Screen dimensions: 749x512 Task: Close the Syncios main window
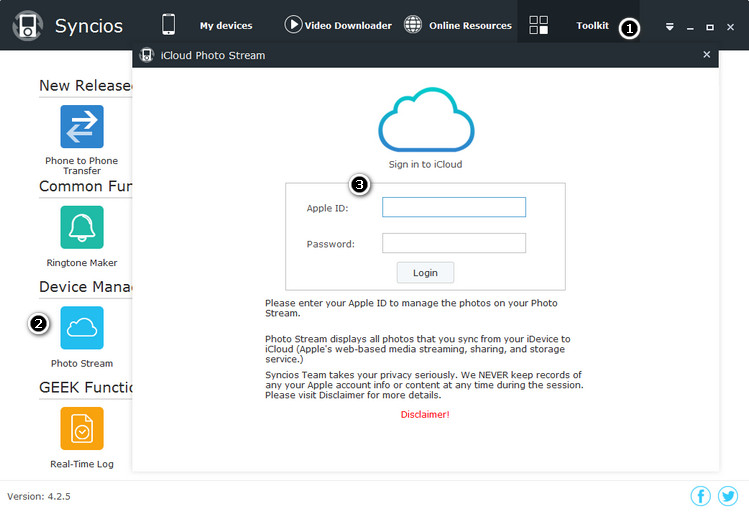[x=730, y=27]
